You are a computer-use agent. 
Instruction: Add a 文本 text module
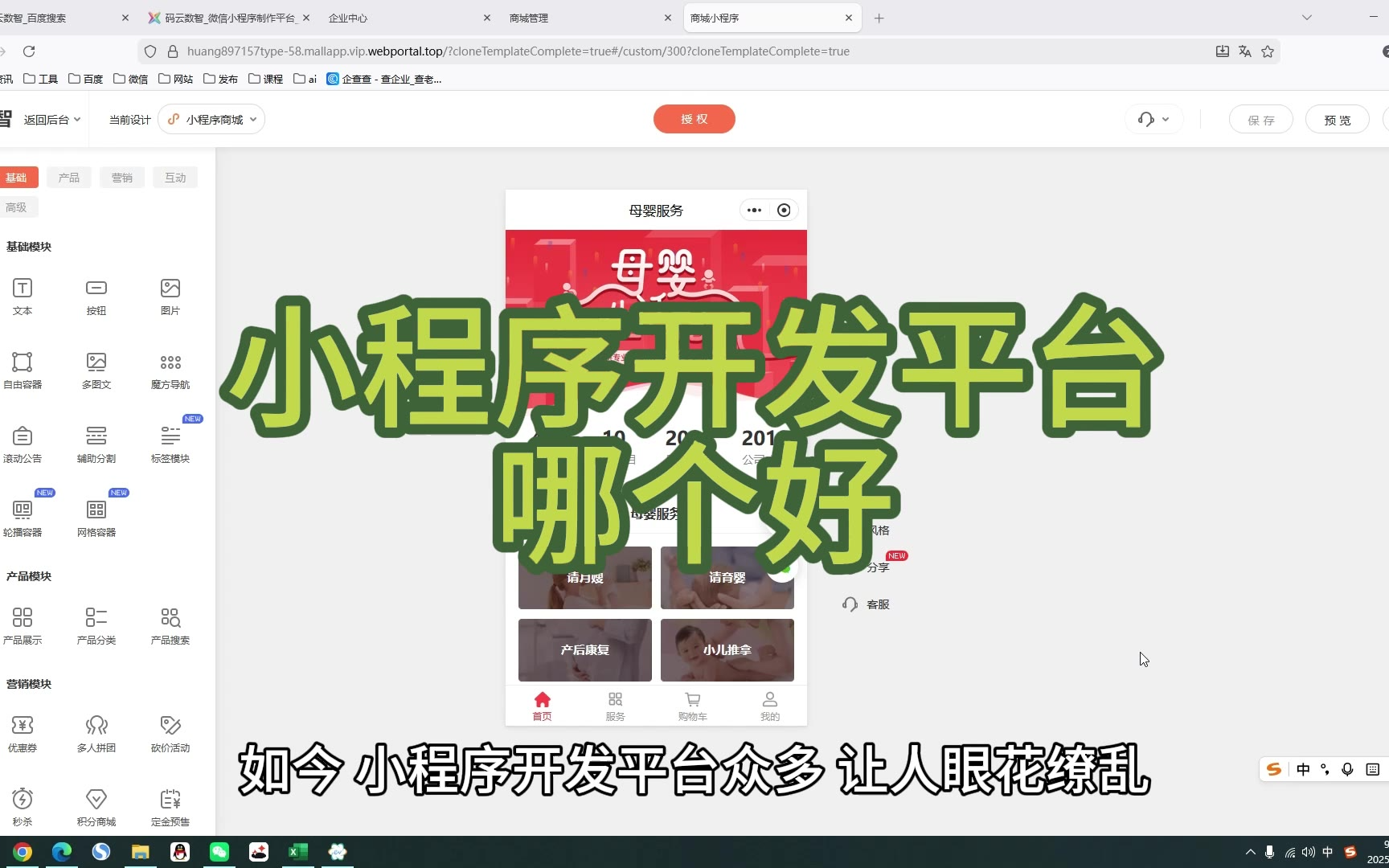(23, 297)
